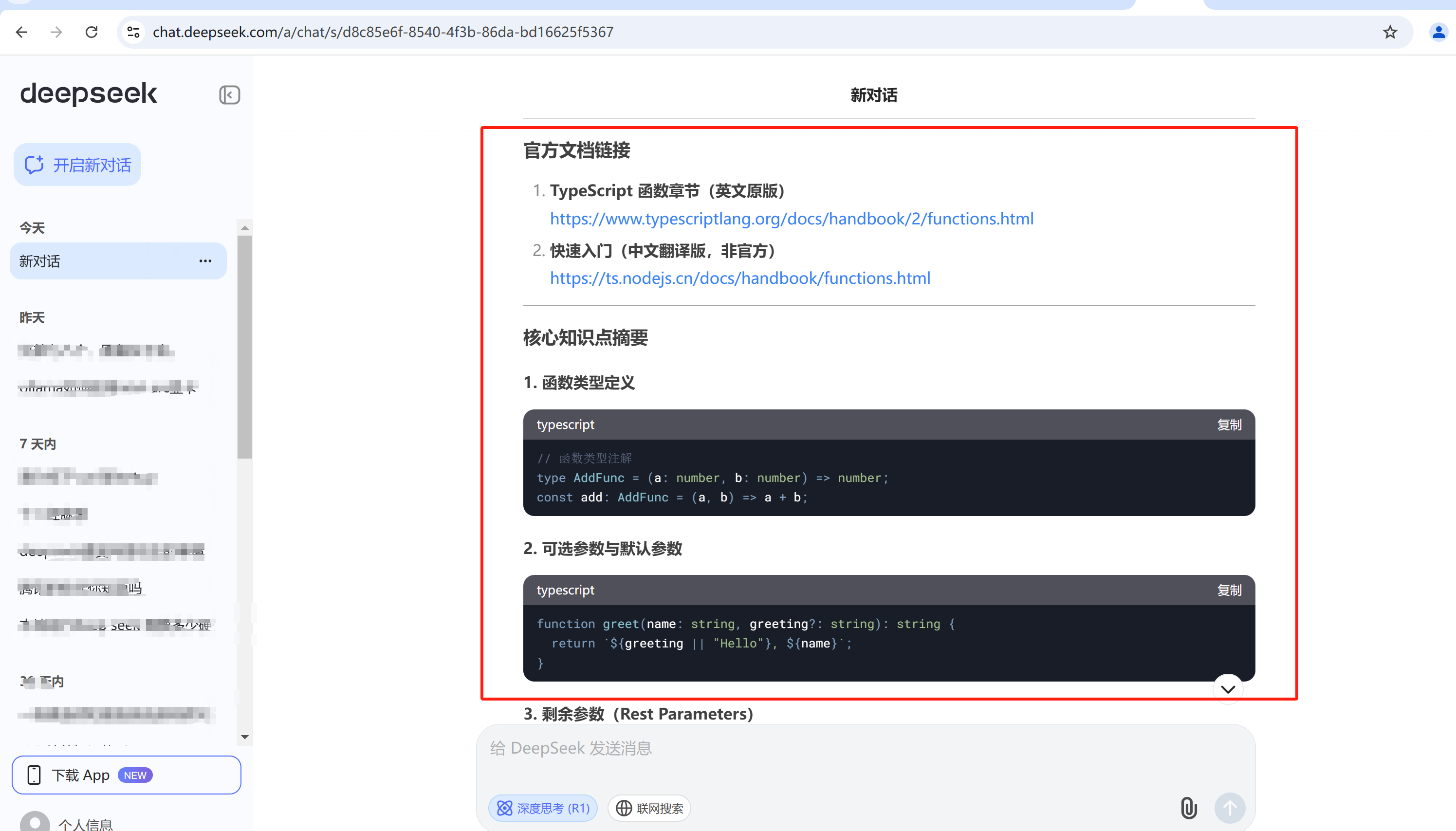Send the message with the arrow icon
The height and width of the screenshot is (831, 1456).
[x=1229, y=808]
